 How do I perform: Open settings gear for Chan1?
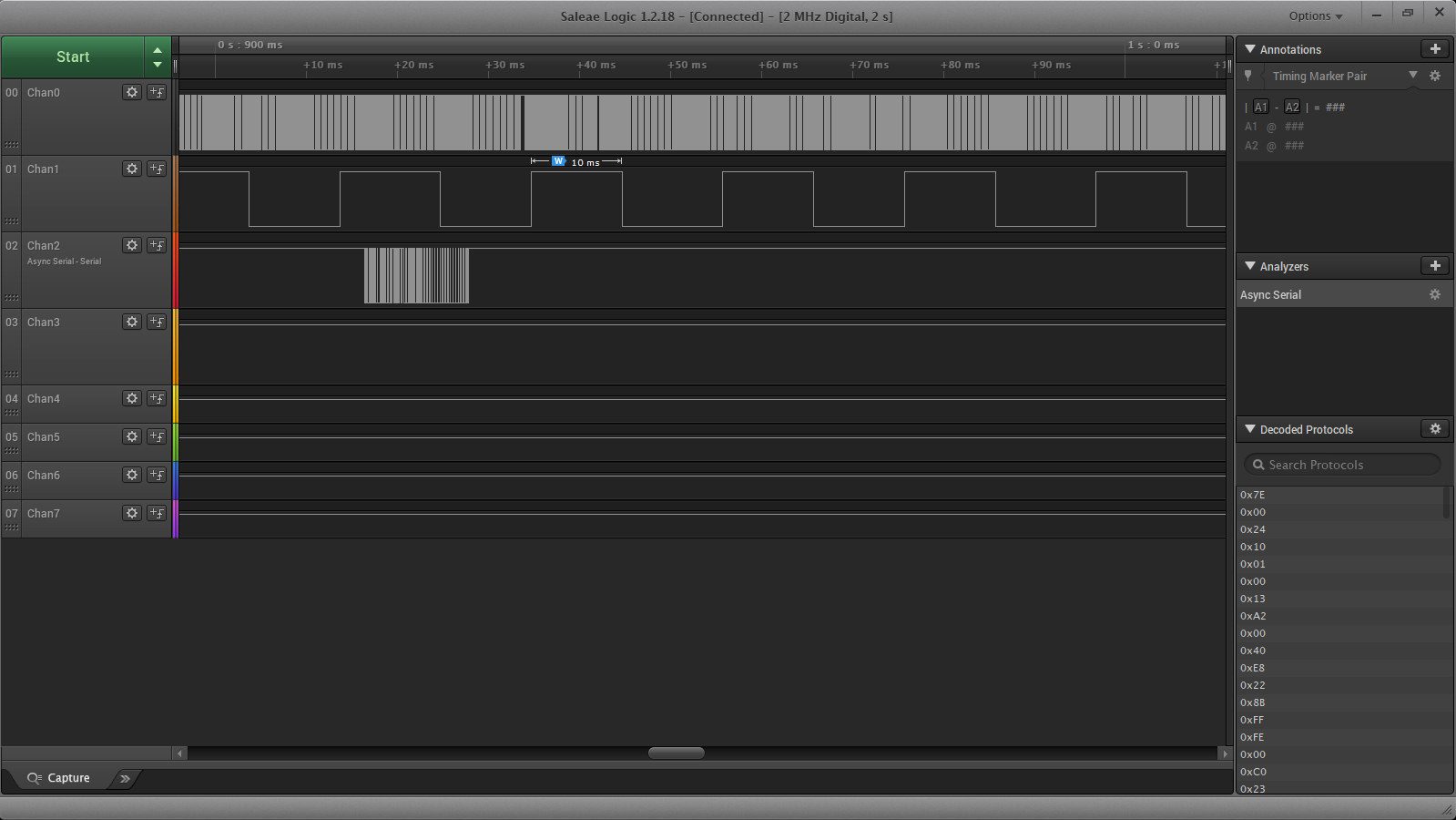(132, 169)
